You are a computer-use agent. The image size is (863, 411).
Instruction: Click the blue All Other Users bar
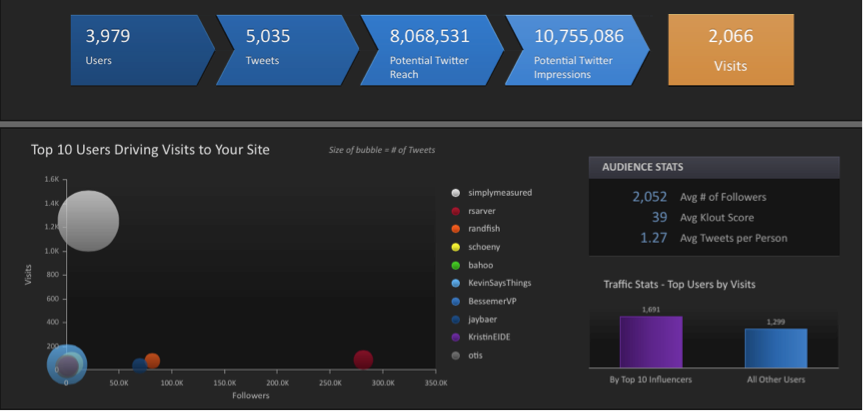(x=776, y=348)
